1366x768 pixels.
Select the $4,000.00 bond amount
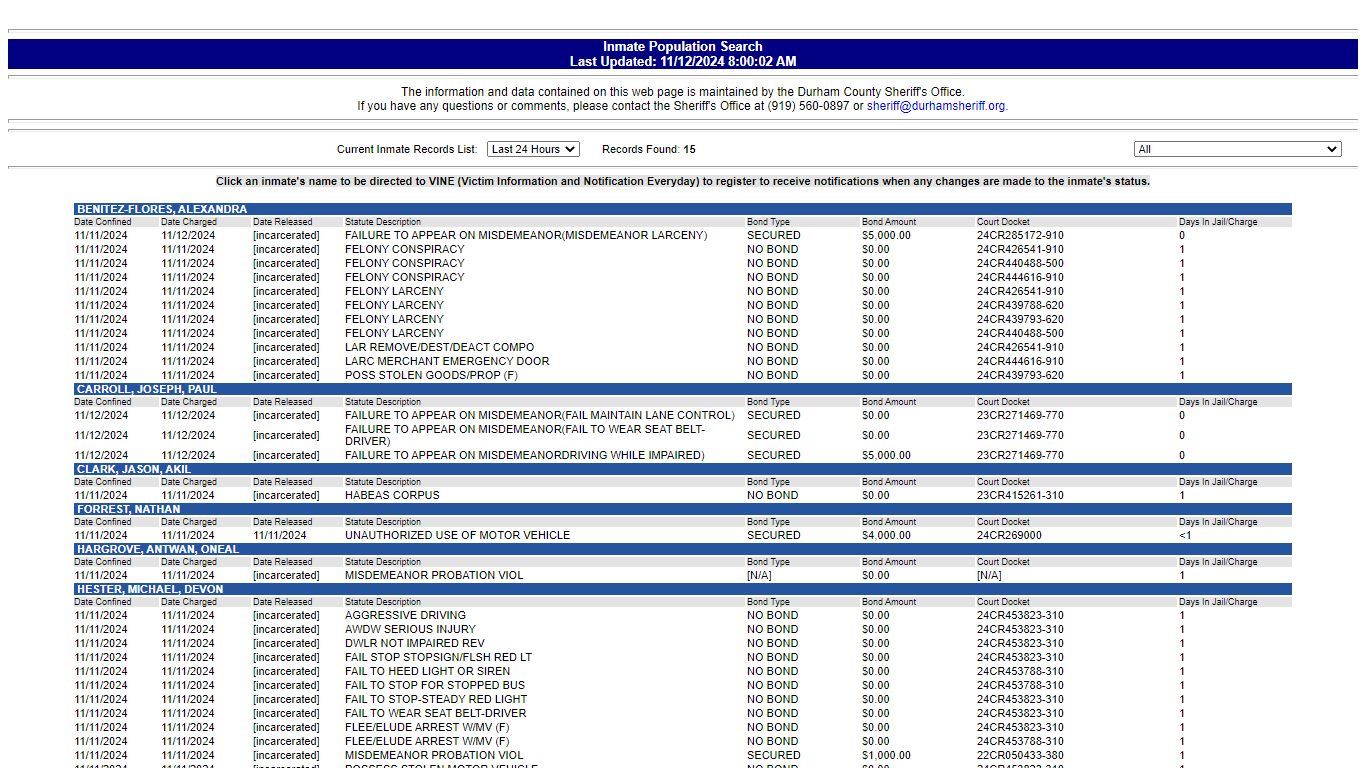coord(887,536)
